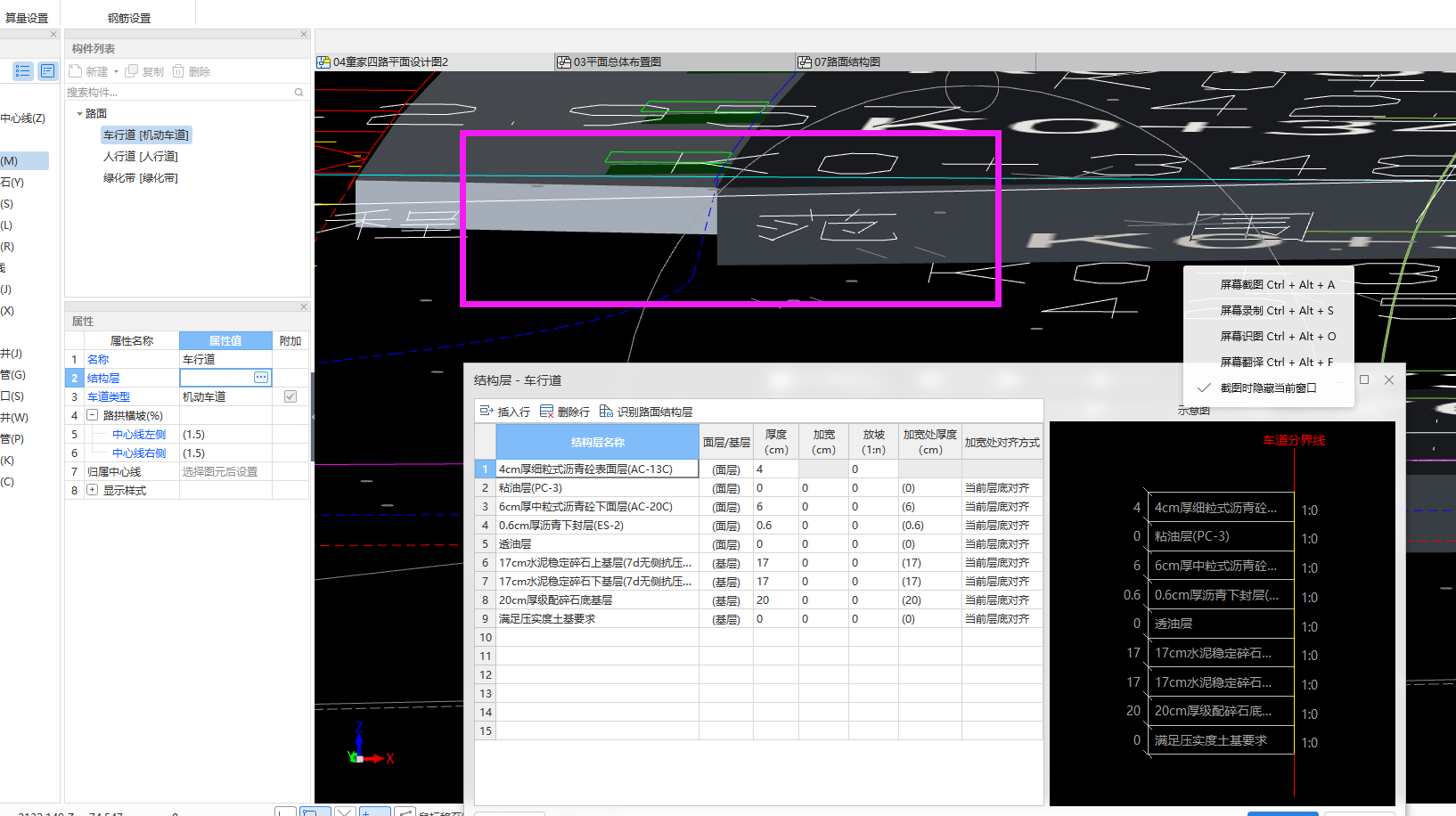Toggle the detail panel view icon
This screenshot has height=816, width=1456.
click(47, 71)
